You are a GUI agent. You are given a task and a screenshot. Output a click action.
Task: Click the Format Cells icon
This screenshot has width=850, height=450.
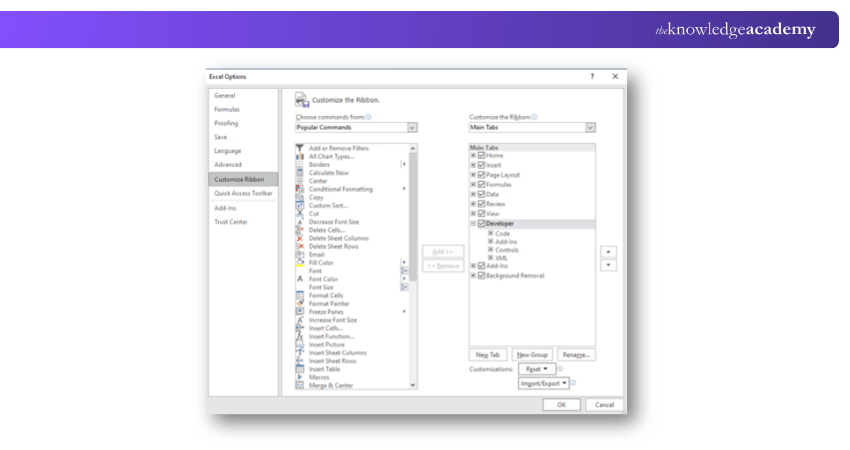point(299,295)
